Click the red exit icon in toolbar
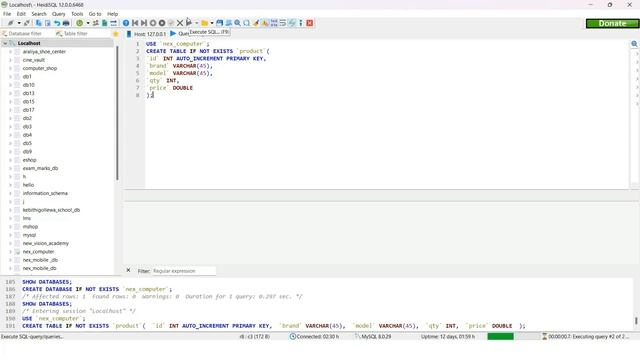 click(310, 23)
